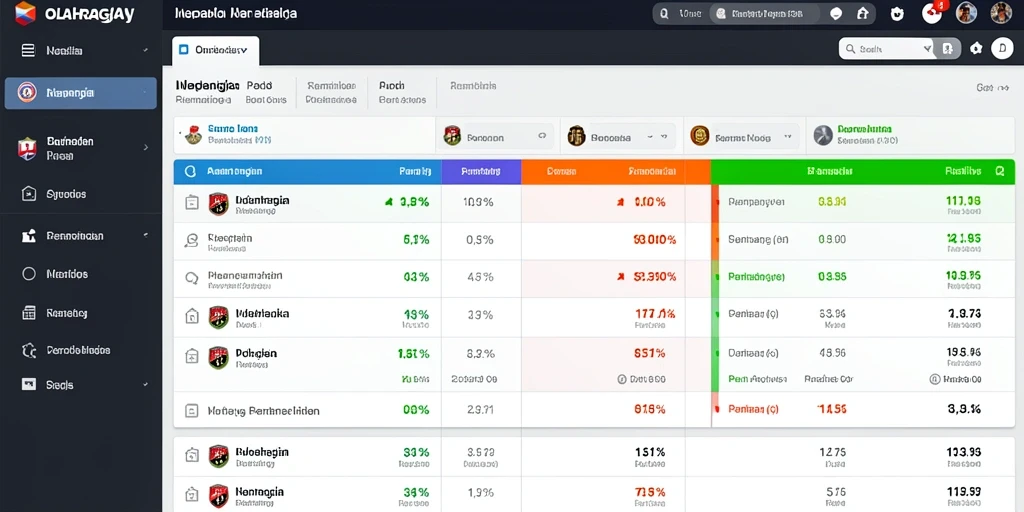Click the calendar icon on Ddentagia row
Viewport: 1024px width, 512px height.
pyautogui.click(x=191, y=202)
